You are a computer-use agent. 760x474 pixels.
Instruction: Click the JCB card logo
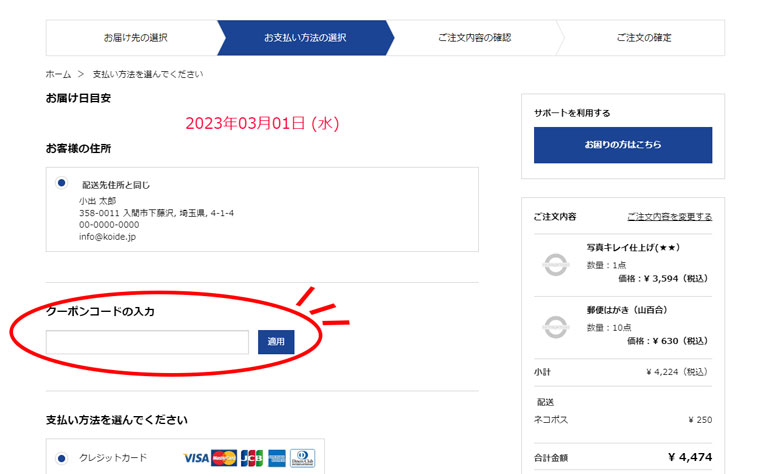click(251, 458)
